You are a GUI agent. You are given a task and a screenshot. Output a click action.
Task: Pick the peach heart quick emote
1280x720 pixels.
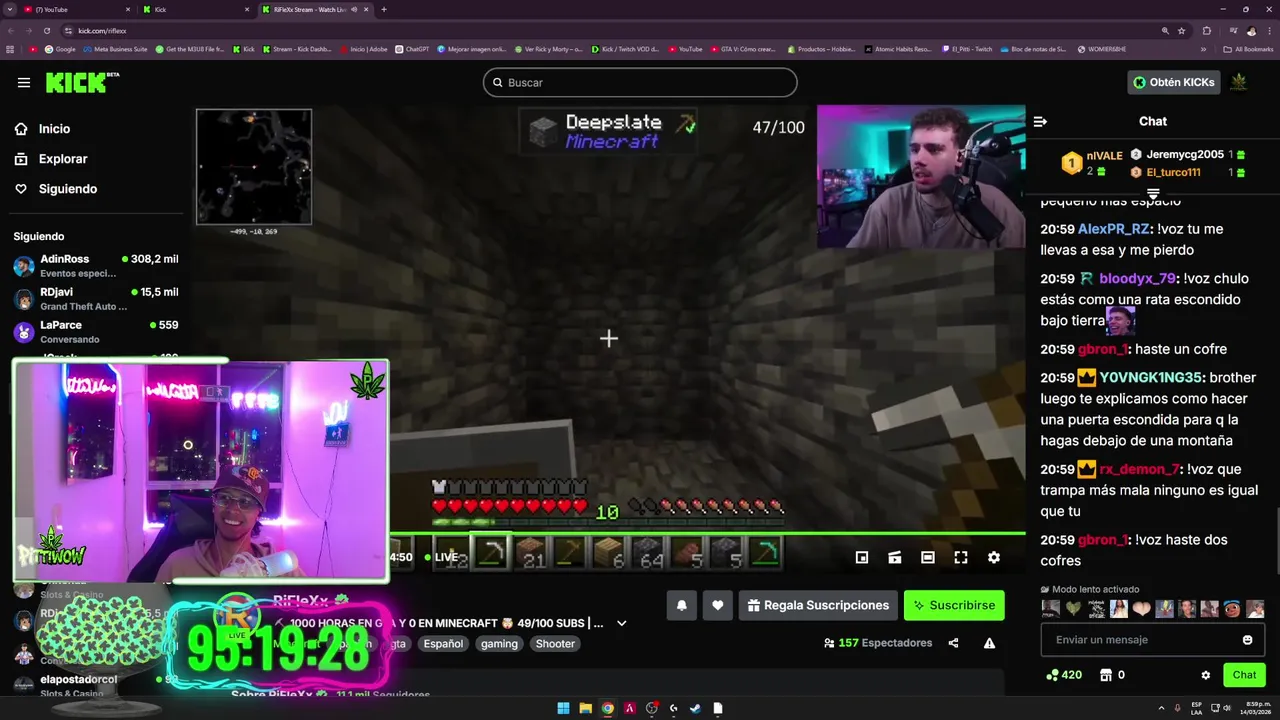click(x=1141, y=608)
